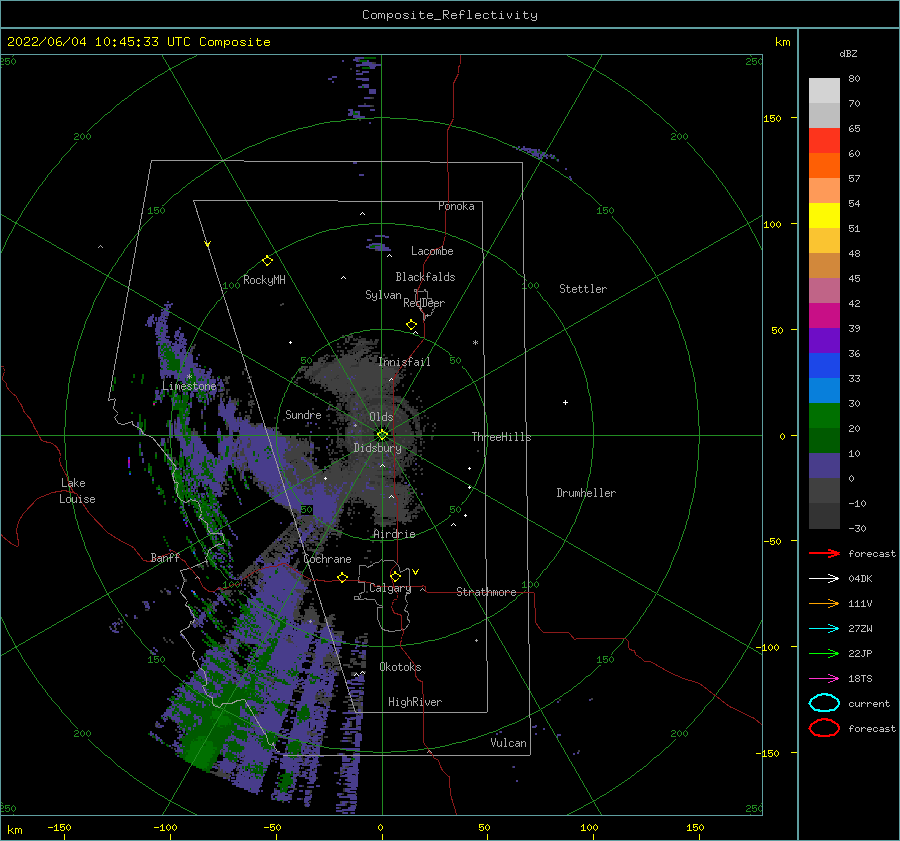Click the RockyMH map label

pyautogui.click(x=264, y=280)
